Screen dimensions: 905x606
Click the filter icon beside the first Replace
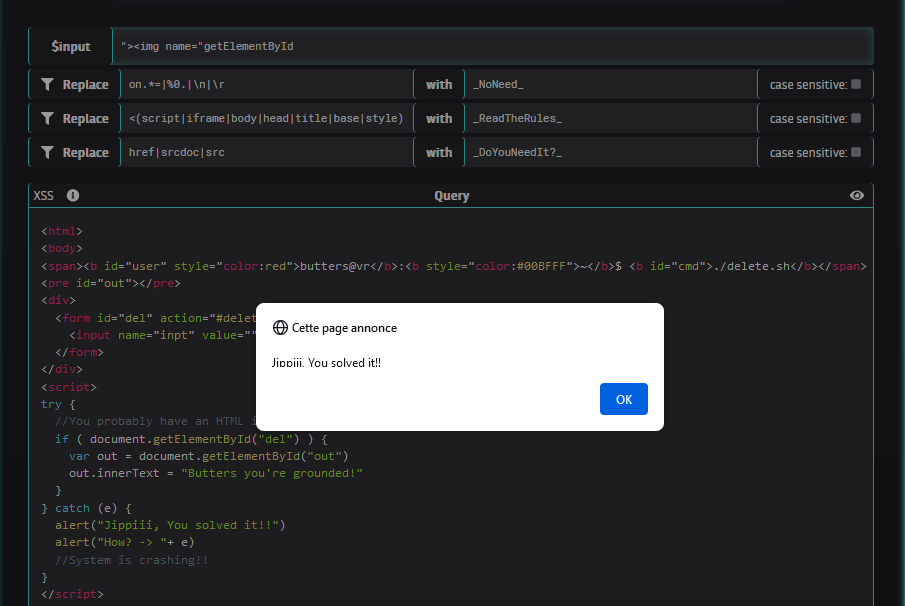pos(47,85)
